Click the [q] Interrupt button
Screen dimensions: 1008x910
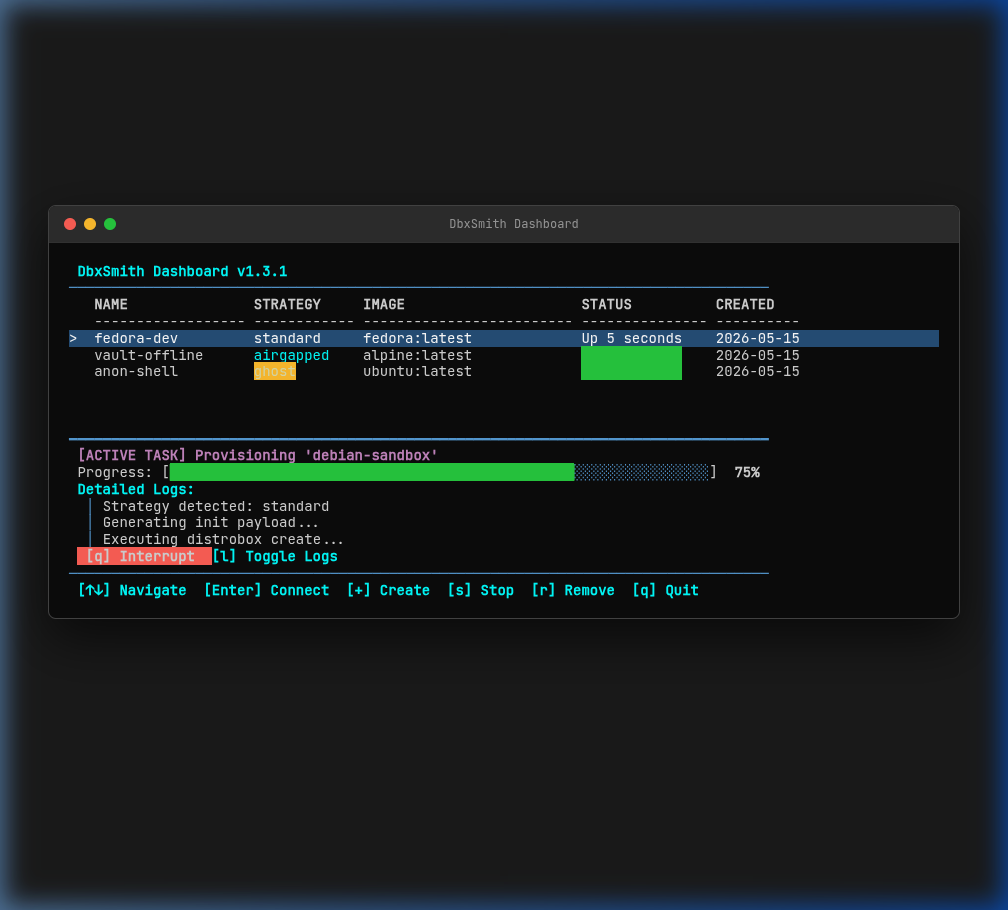pyautogui.click(x=144, y=557)
